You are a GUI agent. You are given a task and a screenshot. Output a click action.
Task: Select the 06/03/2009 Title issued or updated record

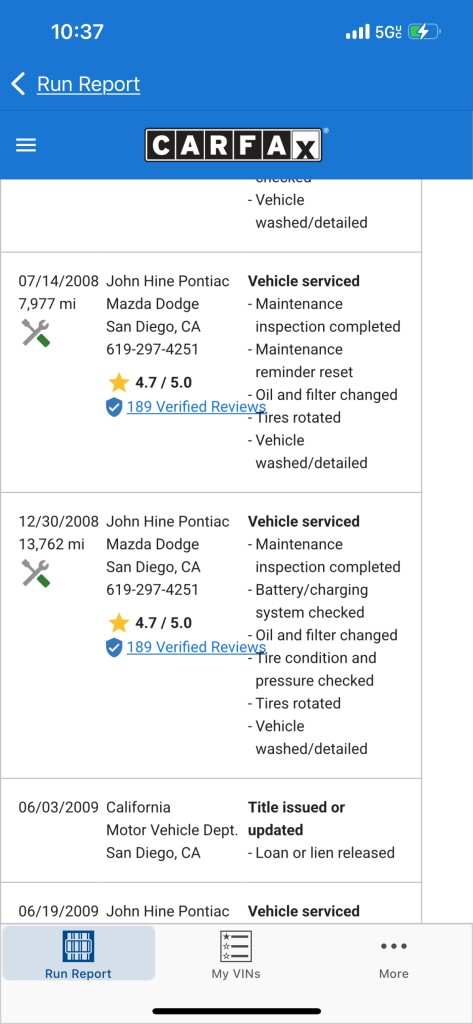tap(210, 830)
